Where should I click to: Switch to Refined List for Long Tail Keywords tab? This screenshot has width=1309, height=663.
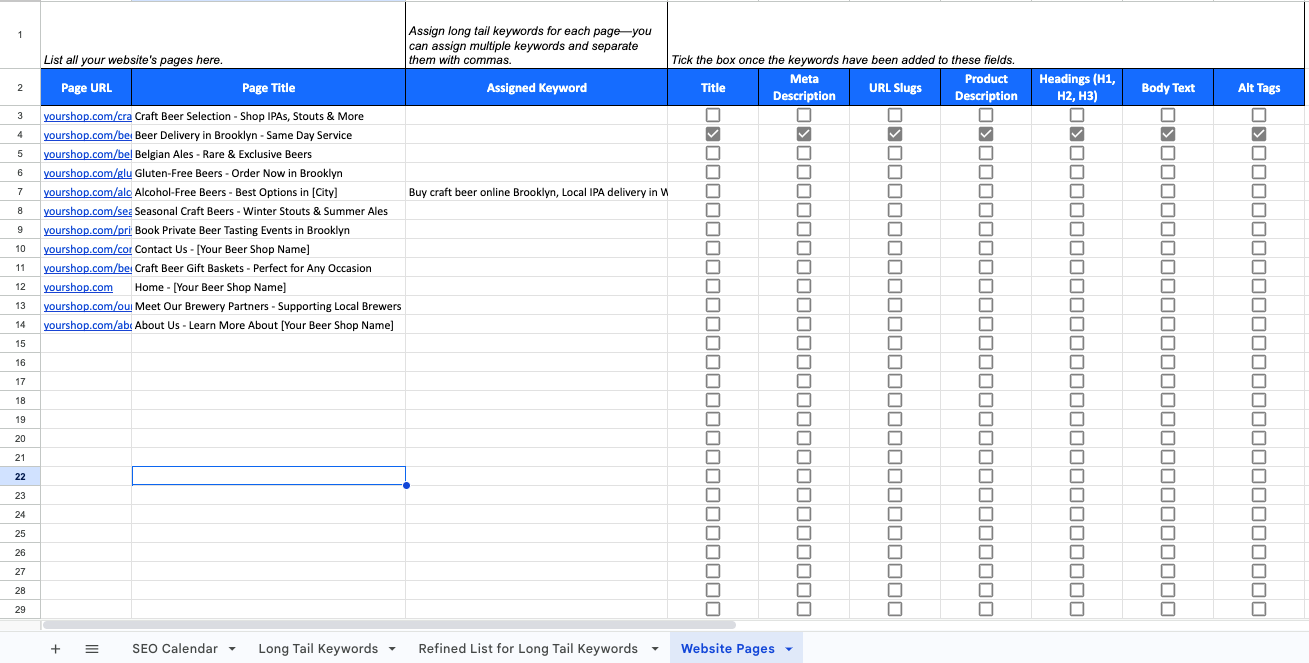pos(527,649)
